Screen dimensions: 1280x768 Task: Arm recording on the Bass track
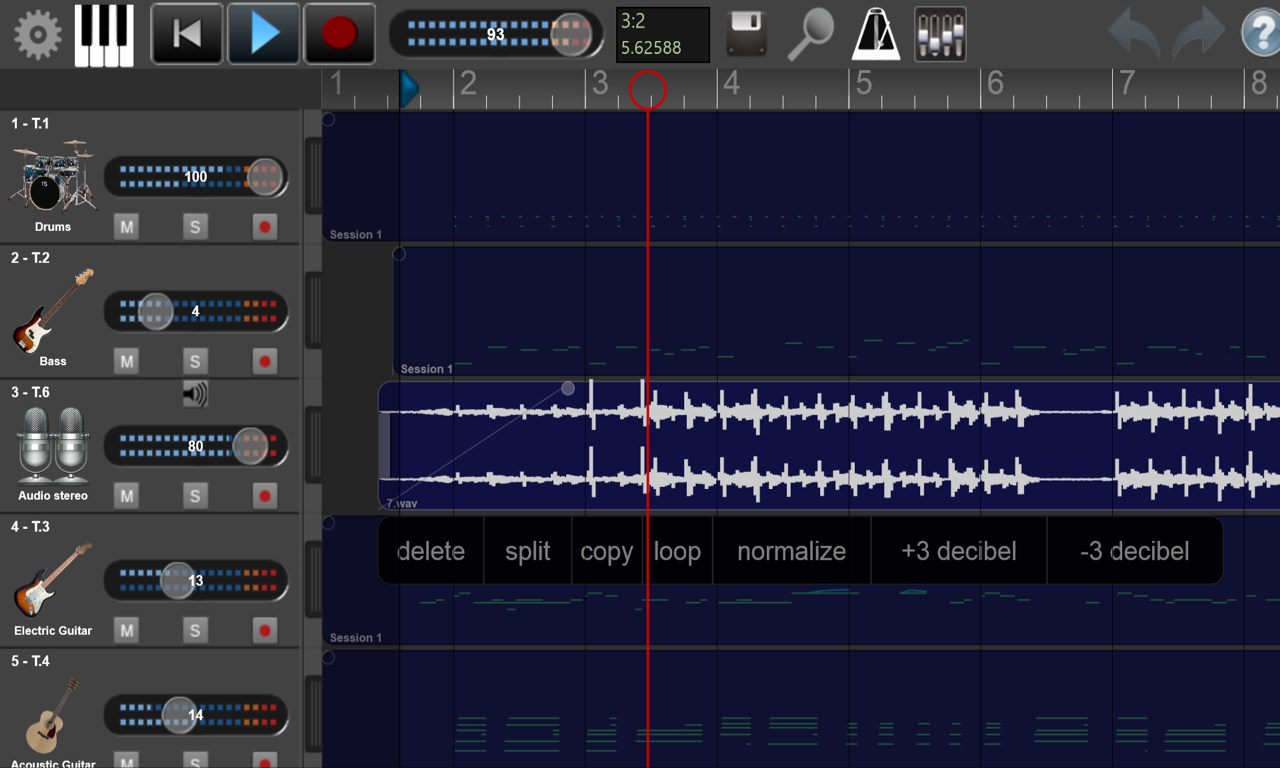click(x=264, y=361)
